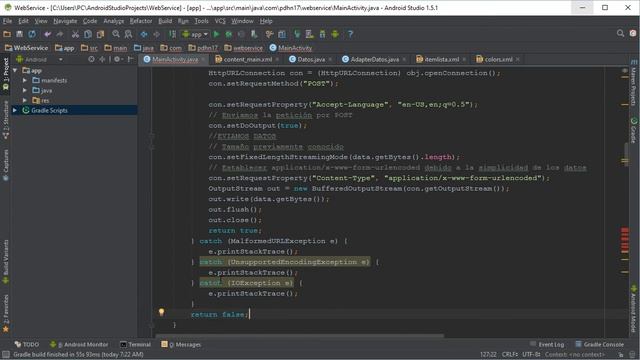Expand the java folder arrow

(25, 90)
